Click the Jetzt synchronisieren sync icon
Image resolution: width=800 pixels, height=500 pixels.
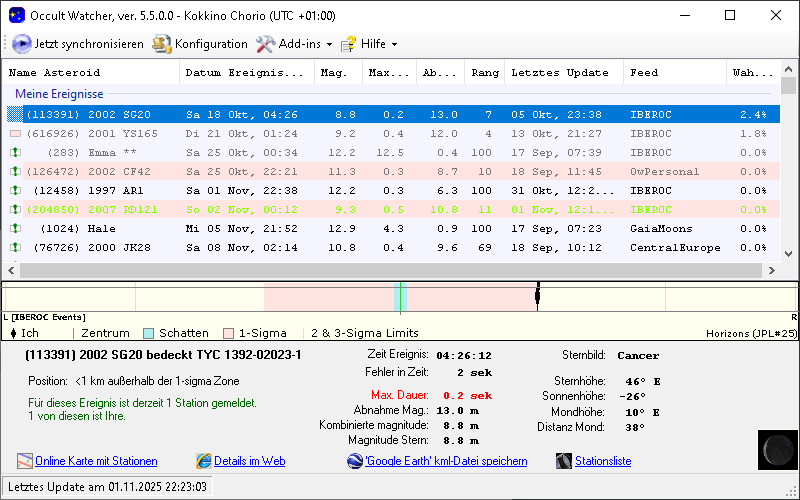click(22, 44)
